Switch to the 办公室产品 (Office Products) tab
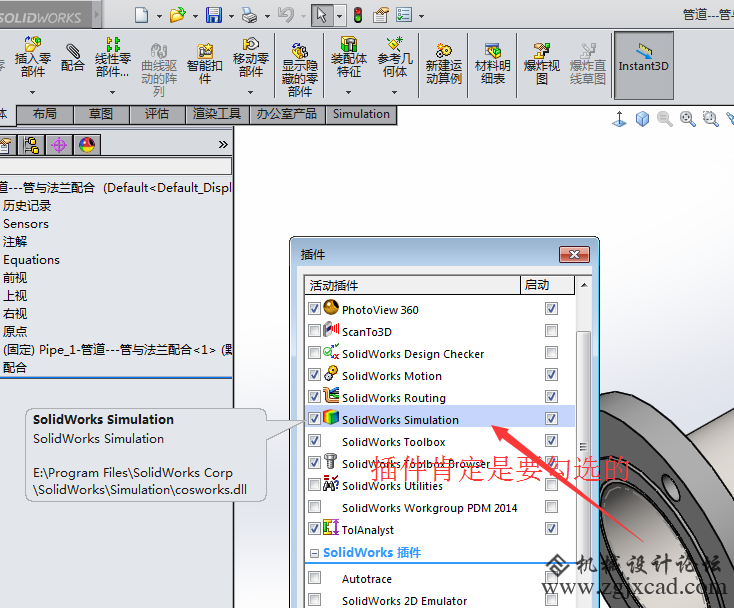734x608 pixels. click(x=286, y=114)
